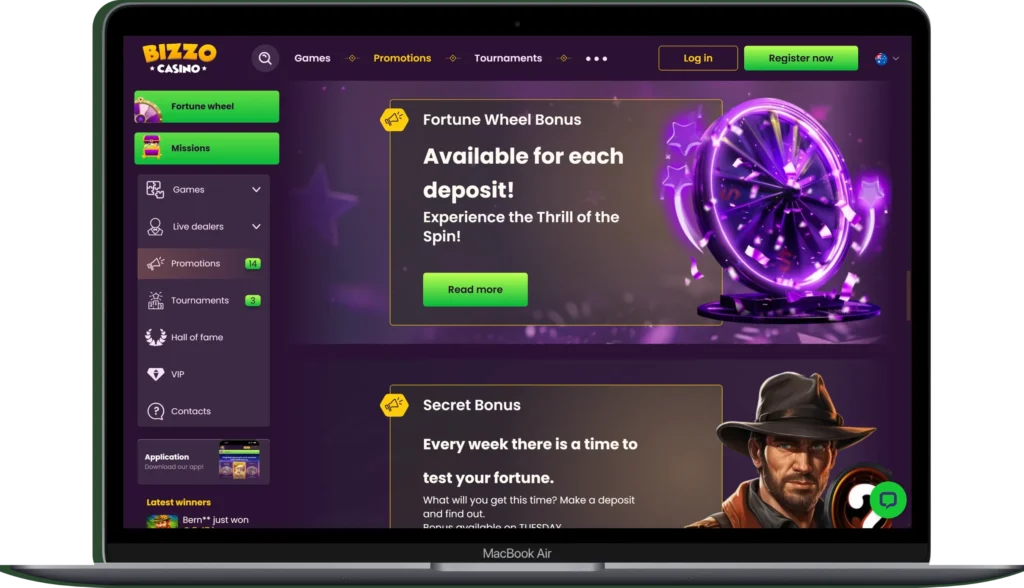The height and width of the screenshot is (588, 1024).
Task: Open the Tournaments podium icon in sidebar
Action: (x=155, y=301)
